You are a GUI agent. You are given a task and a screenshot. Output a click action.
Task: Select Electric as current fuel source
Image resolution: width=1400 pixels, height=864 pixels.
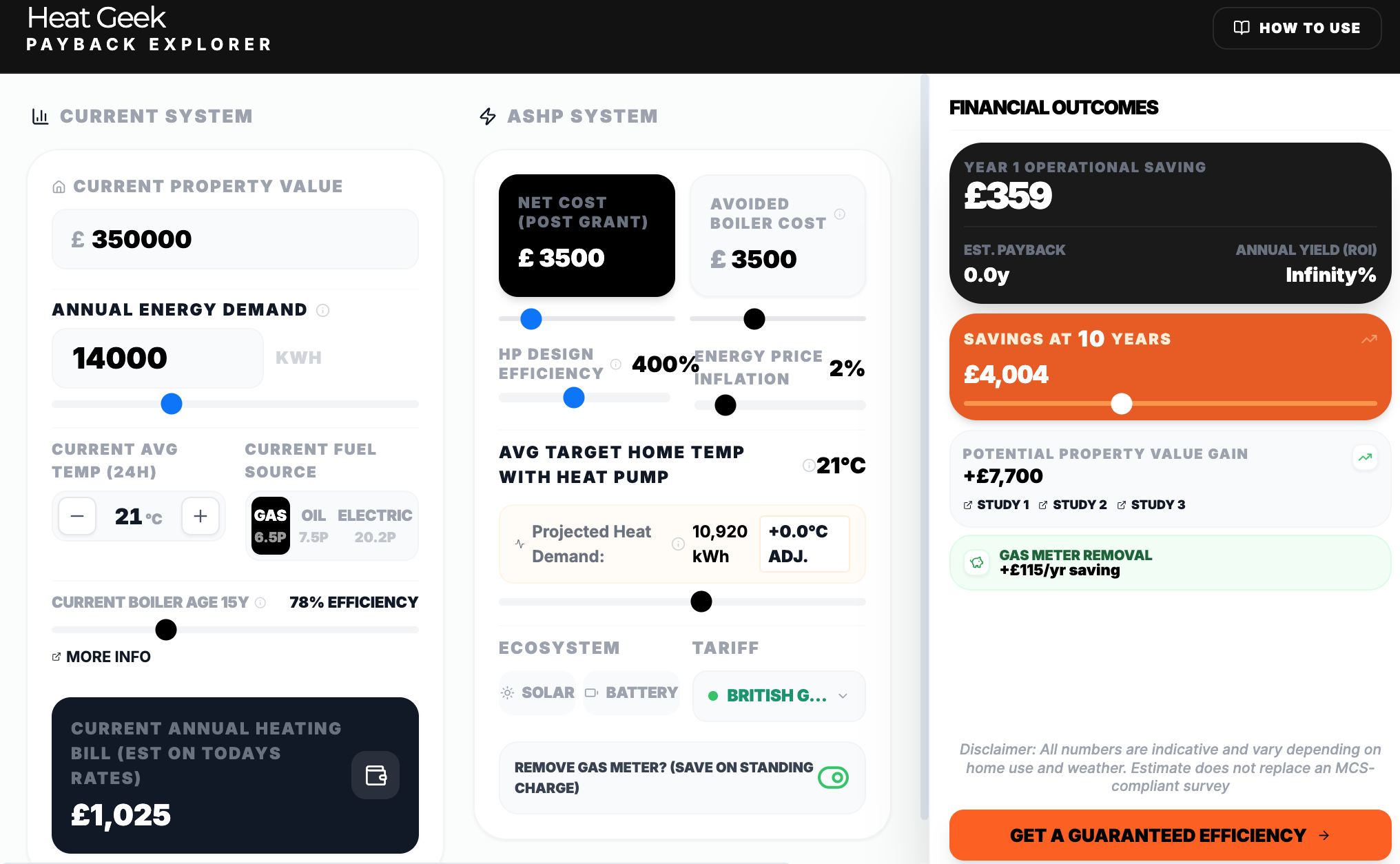click(375, 526)
